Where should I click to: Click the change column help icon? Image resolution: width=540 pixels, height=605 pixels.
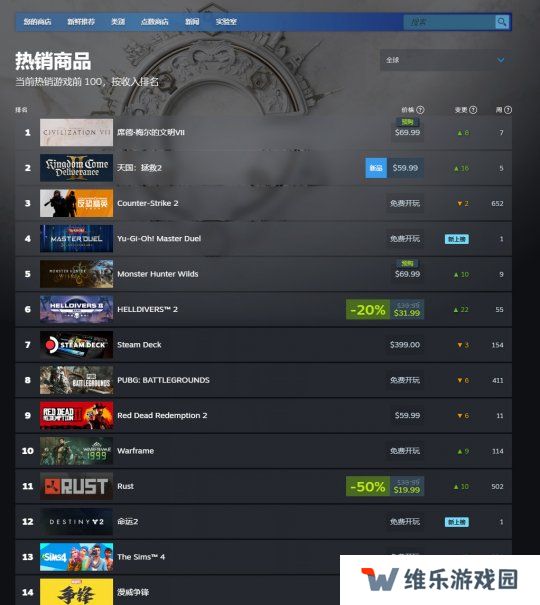click(x=473, y=110)
